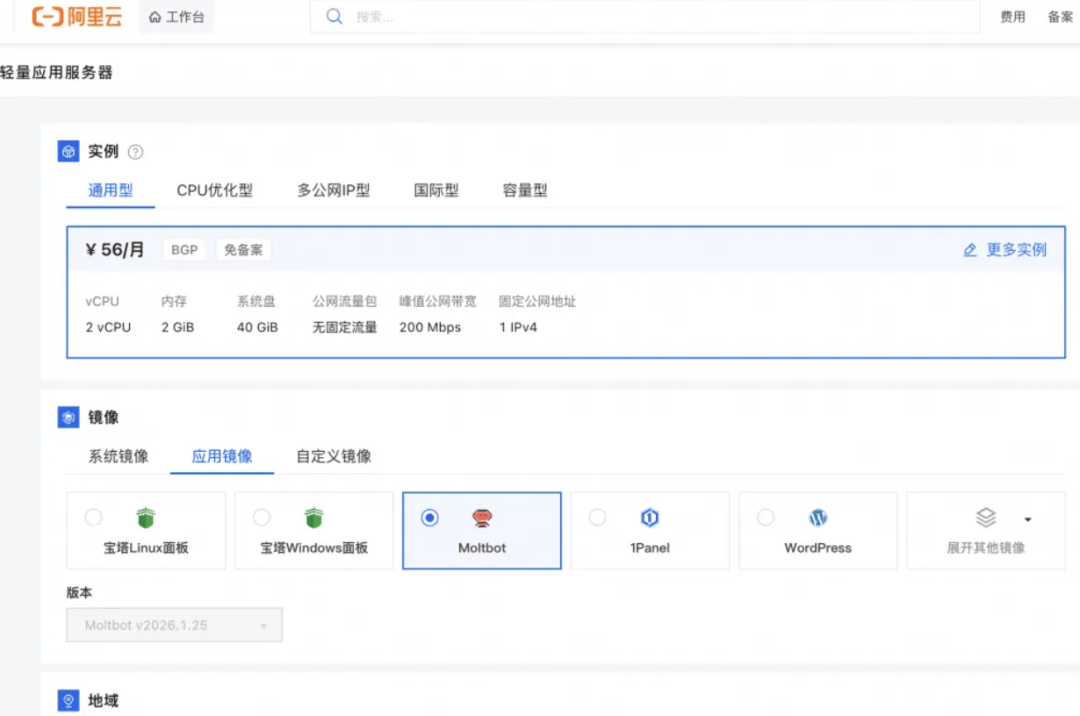1080x716 pixels.
Task: Expand 展开其他镜像 dropdown arrow
Action: click(x=1027, y=519)
